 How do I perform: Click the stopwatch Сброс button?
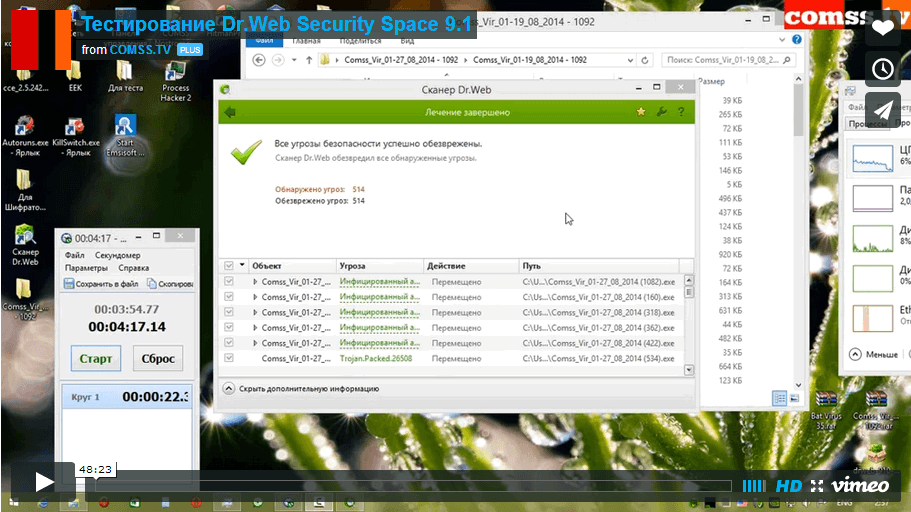click(158, 359)
